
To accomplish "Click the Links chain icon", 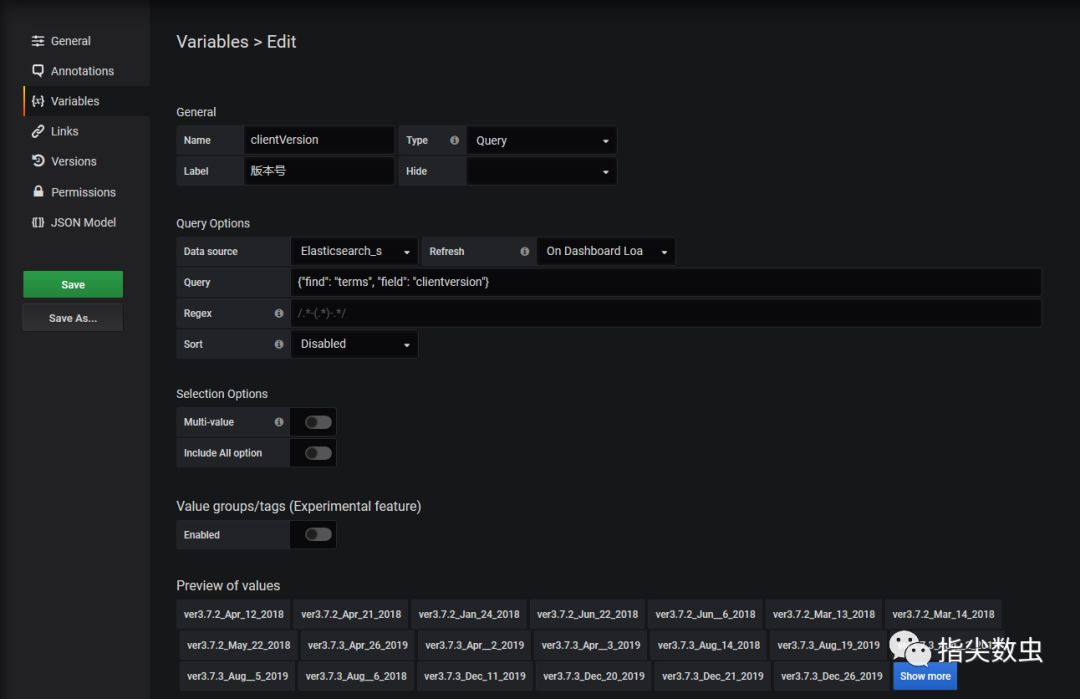I will [x=38, y=131].
